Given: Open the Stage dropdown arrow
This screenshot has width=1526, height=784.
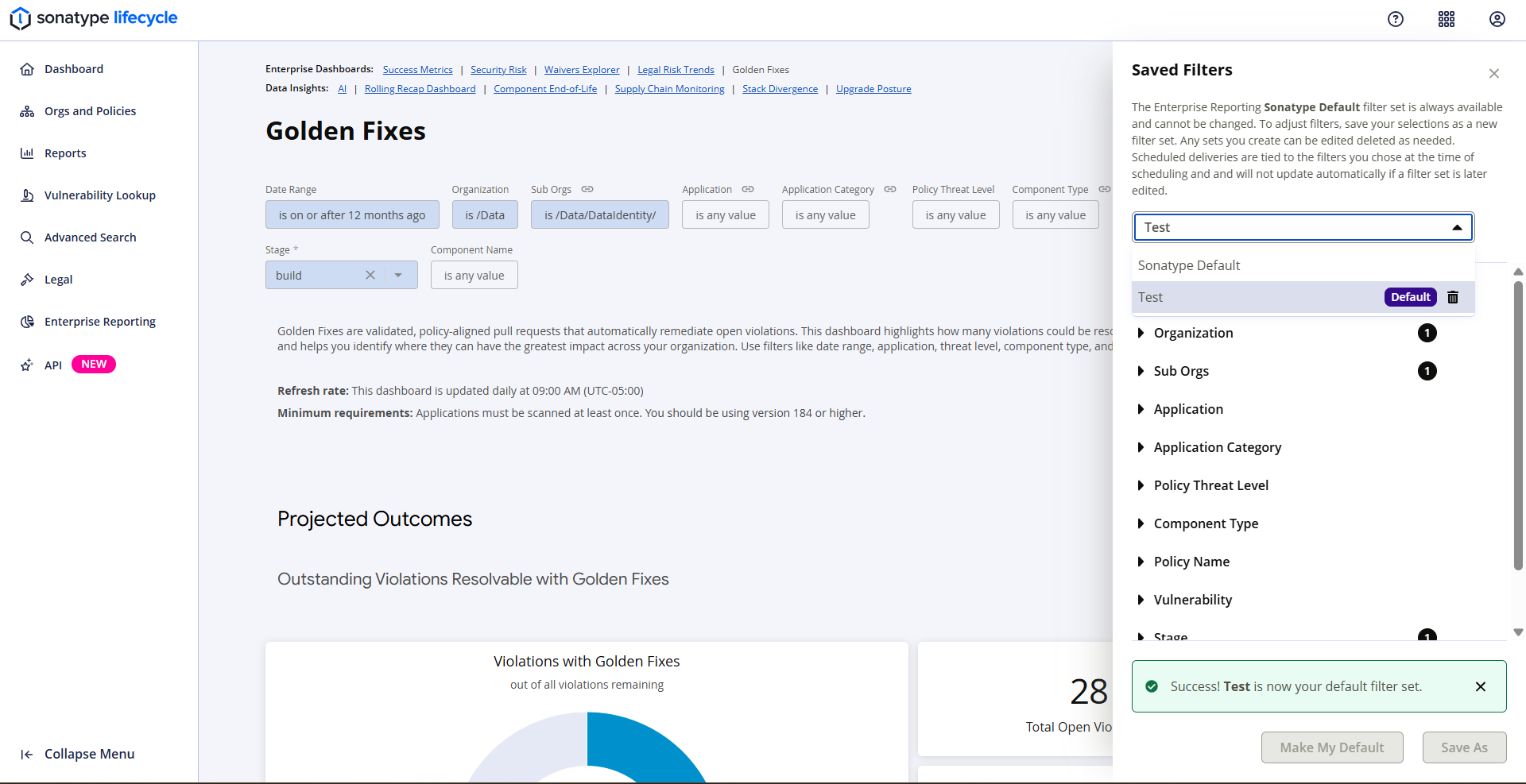Looking at the screenshot, I should click(x=398, y=275).
